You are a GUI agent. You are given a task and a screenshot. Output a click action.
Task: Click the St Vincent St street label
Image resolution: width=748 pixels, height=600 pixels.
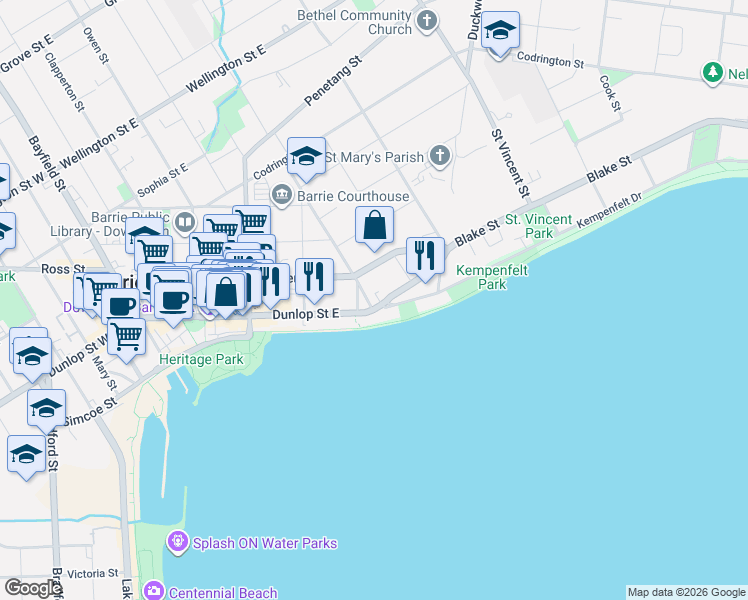click(x=510, y=163)
